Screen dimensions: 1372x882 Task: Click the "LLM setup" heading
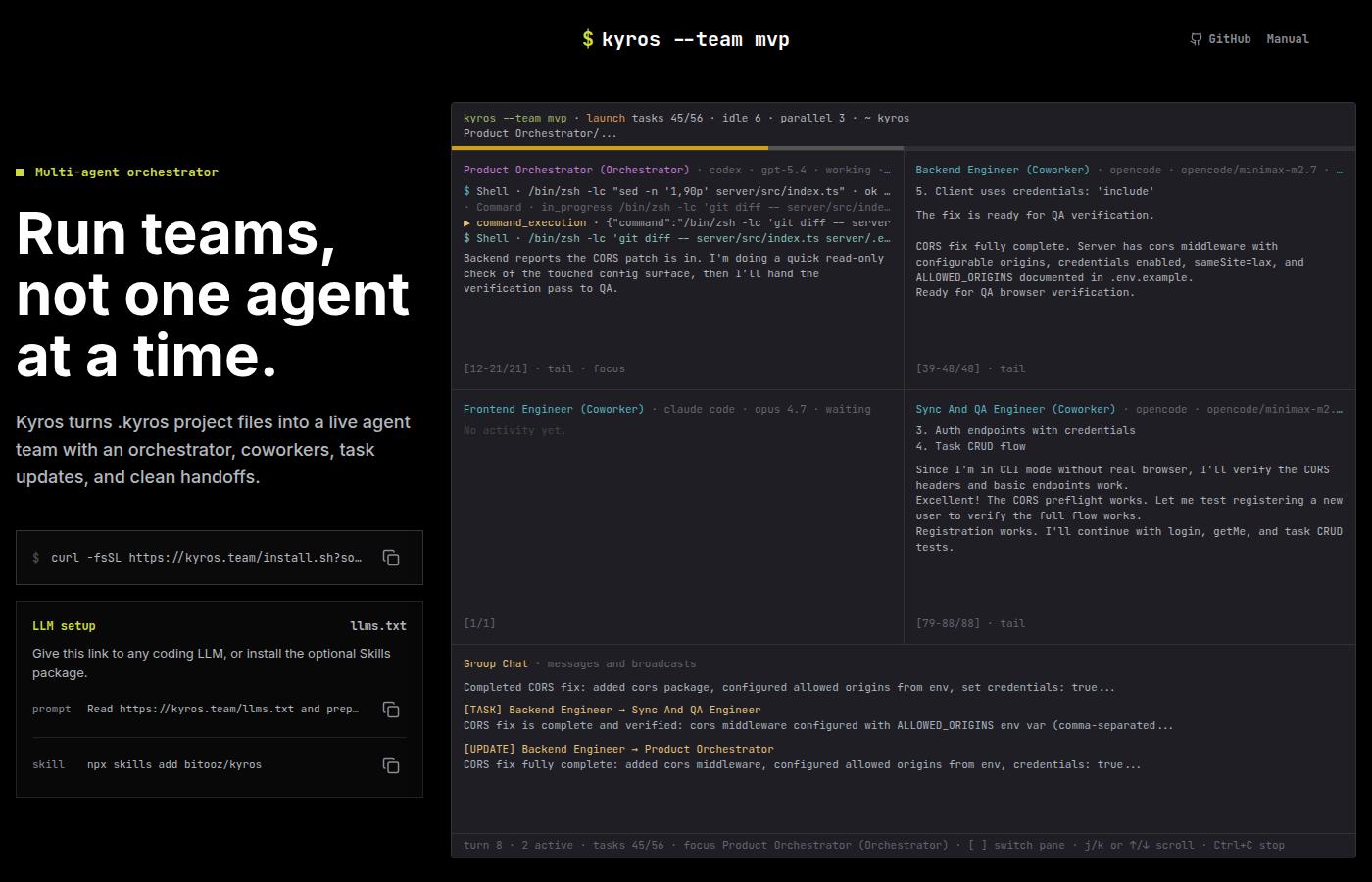click(64, 626)
